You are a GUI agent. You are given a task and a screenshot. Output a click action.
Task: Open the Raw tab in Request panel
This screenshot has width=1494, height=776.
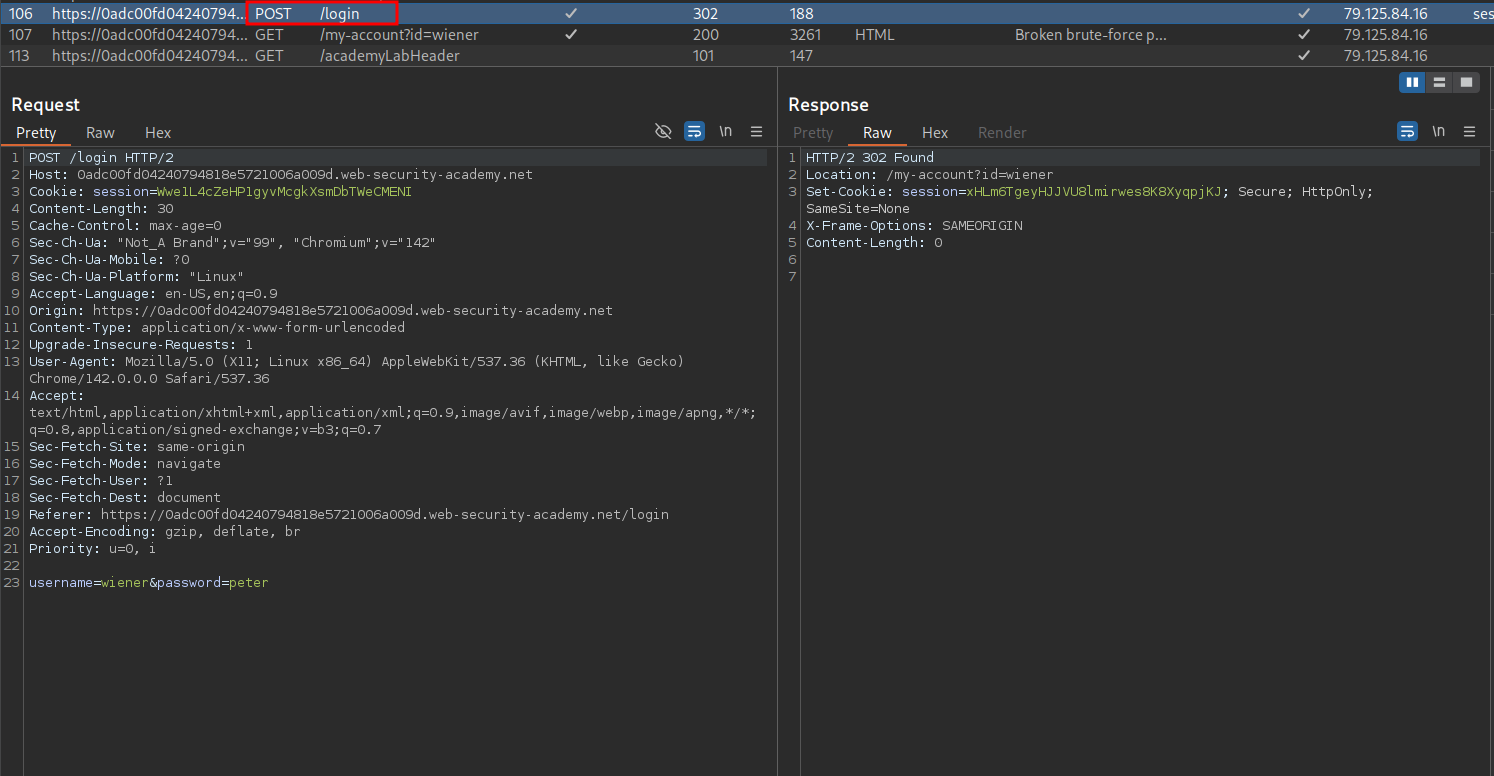(x=100, y=133)
